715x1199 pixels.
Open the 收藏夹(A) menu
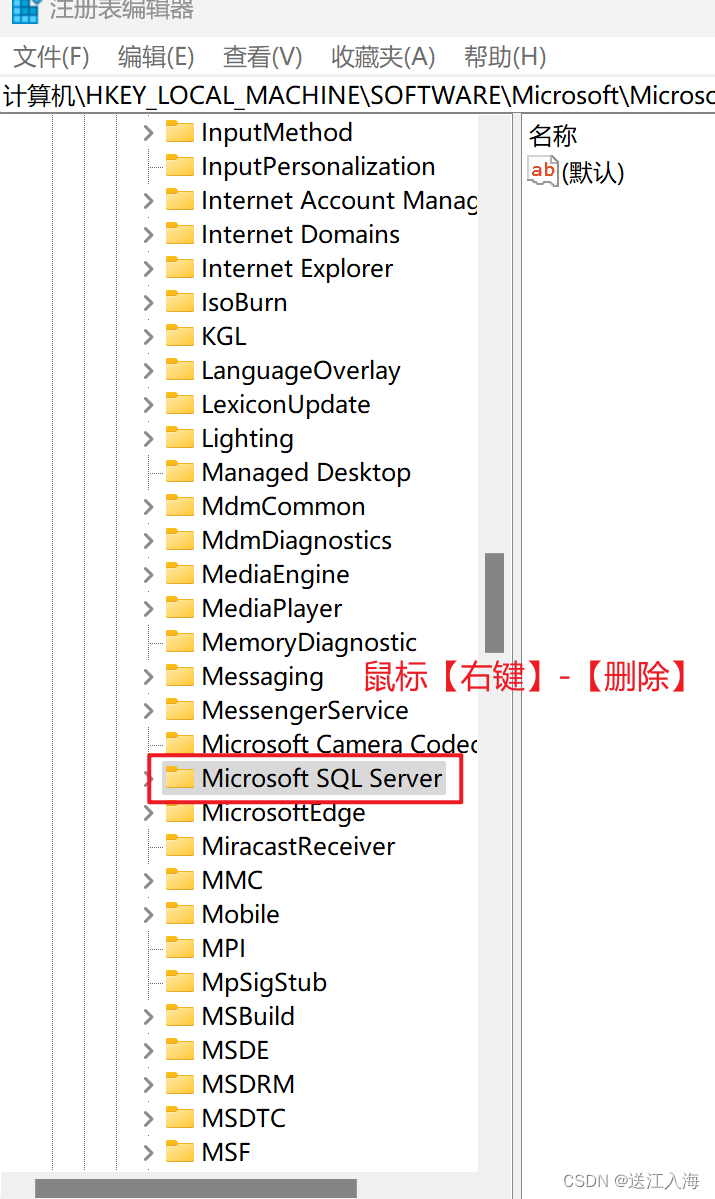(x=383, y=57)
